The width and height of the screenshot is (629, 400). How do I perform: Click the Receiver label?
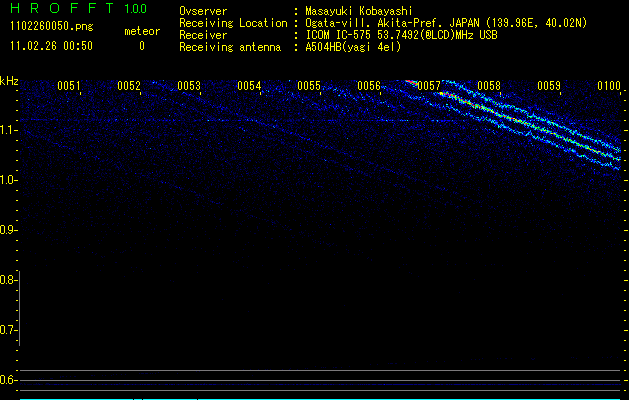(203, 35)
